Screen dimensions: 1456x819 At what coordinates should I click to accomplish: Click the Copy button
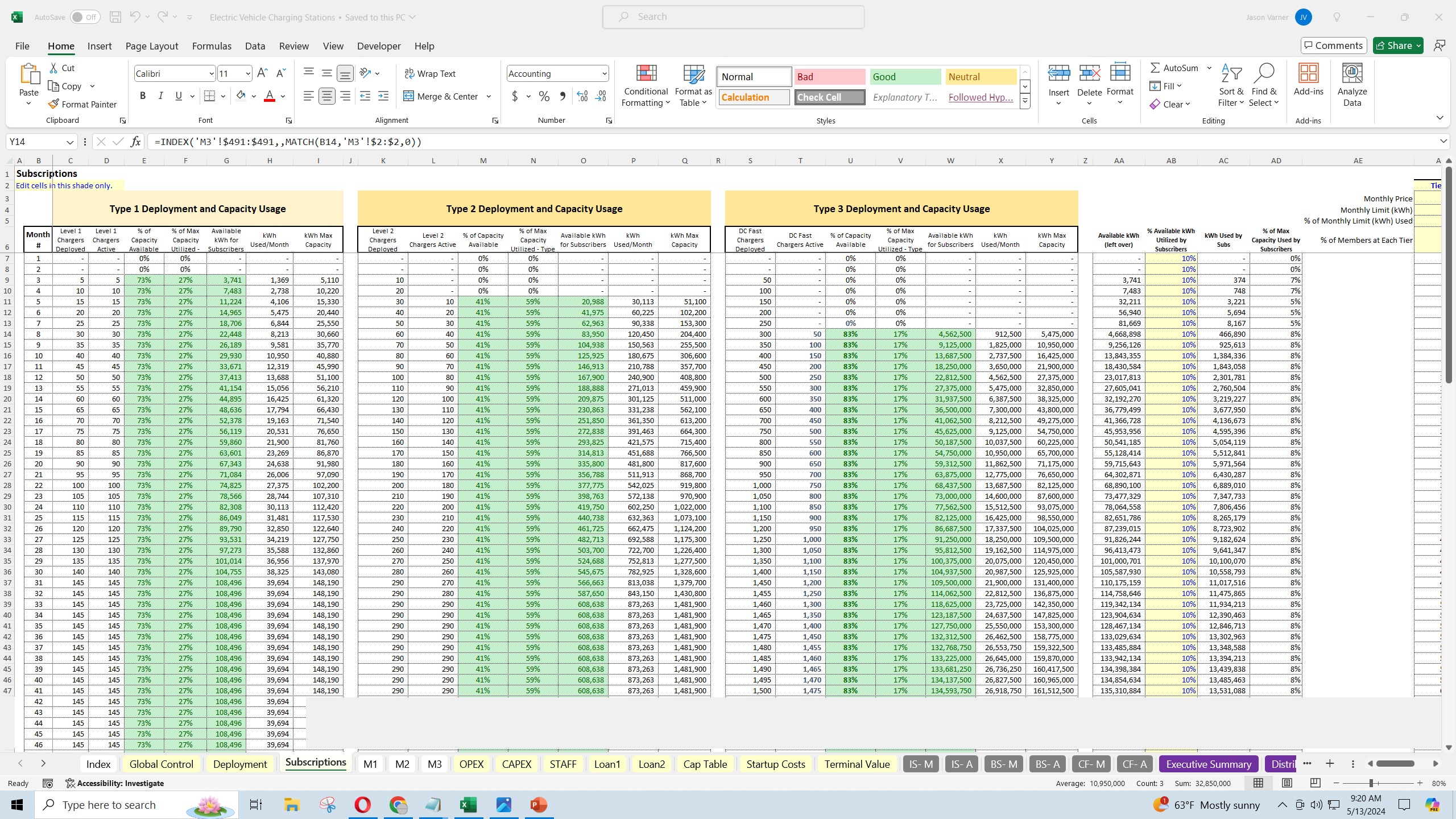pos(65,86)
